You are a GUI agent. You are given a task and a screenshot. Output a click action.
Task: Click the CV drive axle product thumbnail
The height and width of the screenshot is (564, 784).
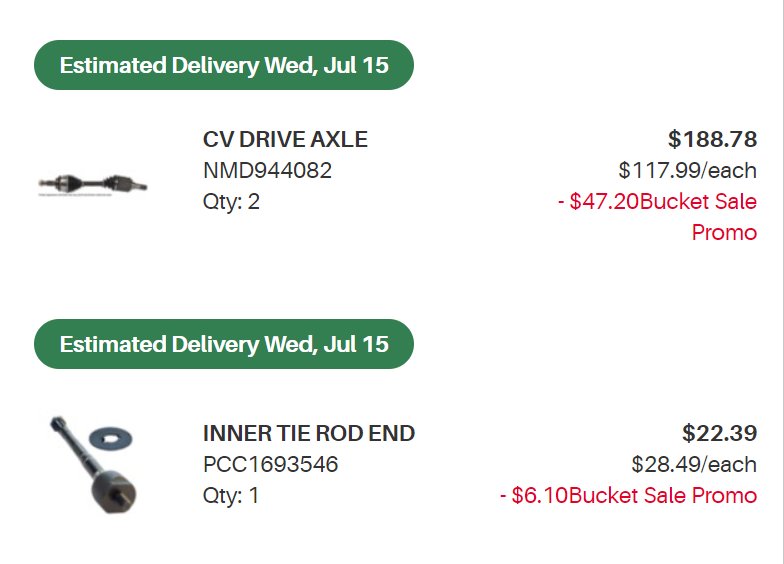click(x=92, y=184)
